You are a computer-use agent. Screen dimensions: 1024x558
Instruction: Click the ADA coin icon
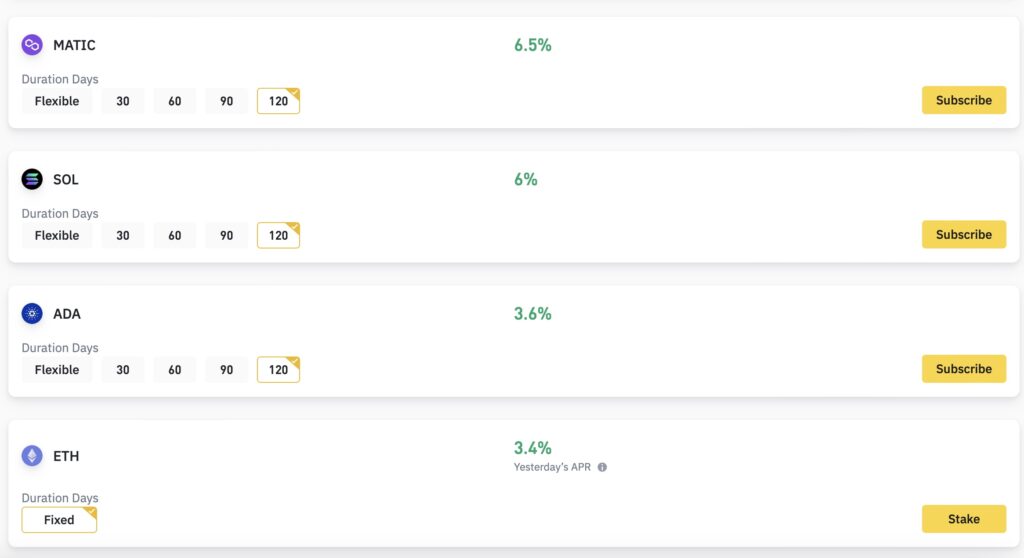coord(32,314)
